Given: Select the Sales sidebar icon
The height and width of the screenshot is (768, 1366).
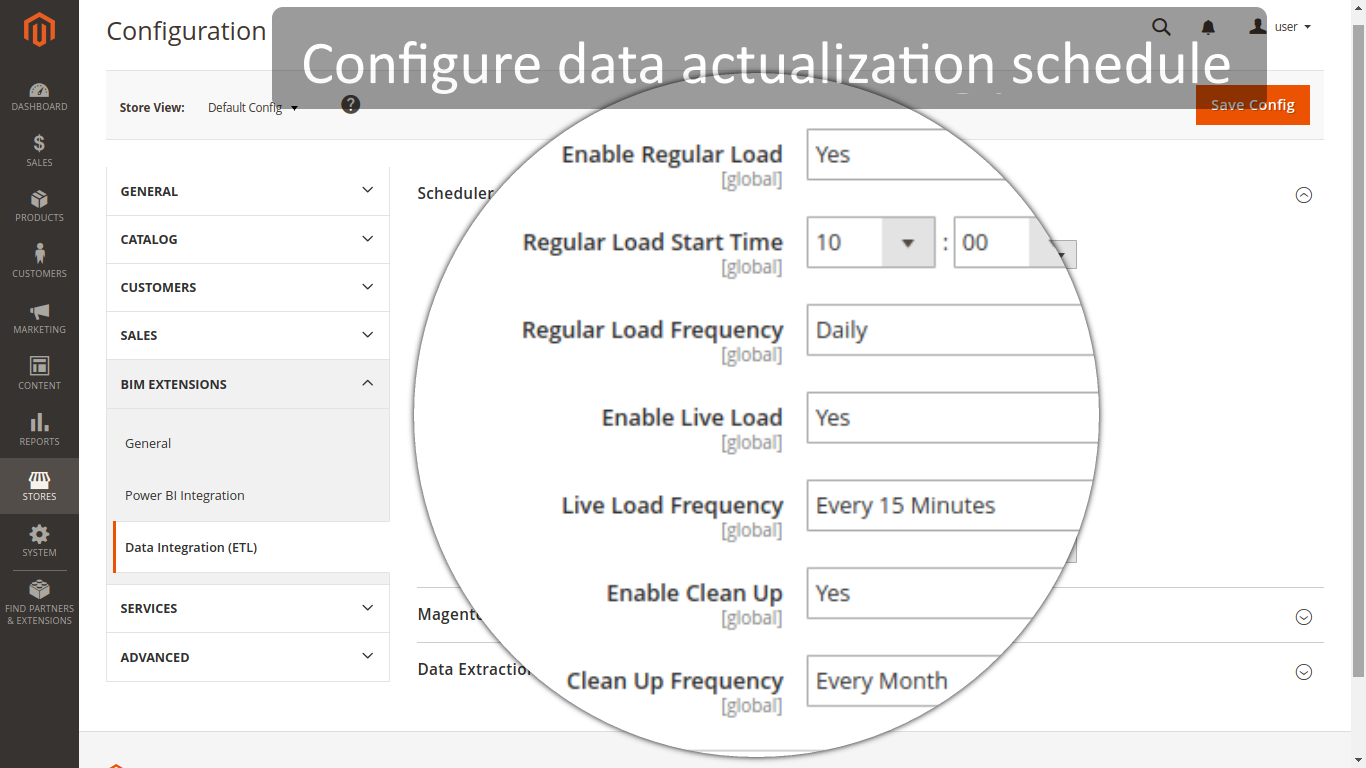Looking at the screenshot, I should click(x=39, y=151).
